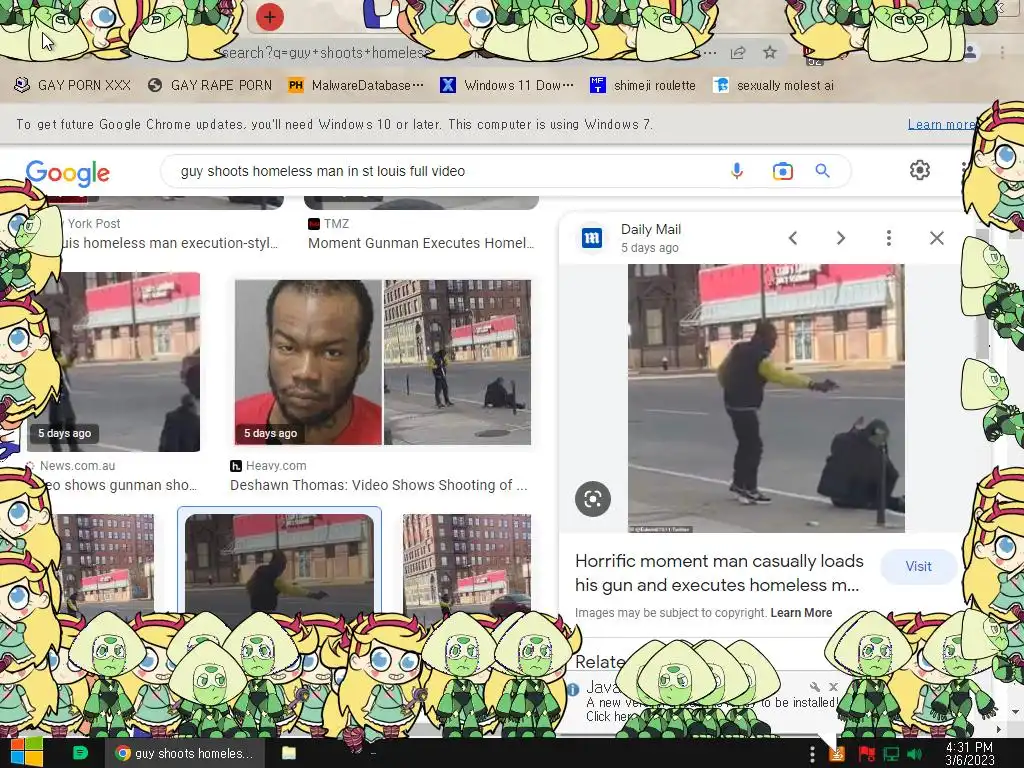Go to next image in preview panel
The image size is (1024, 768).
click(x=841, y=238)
